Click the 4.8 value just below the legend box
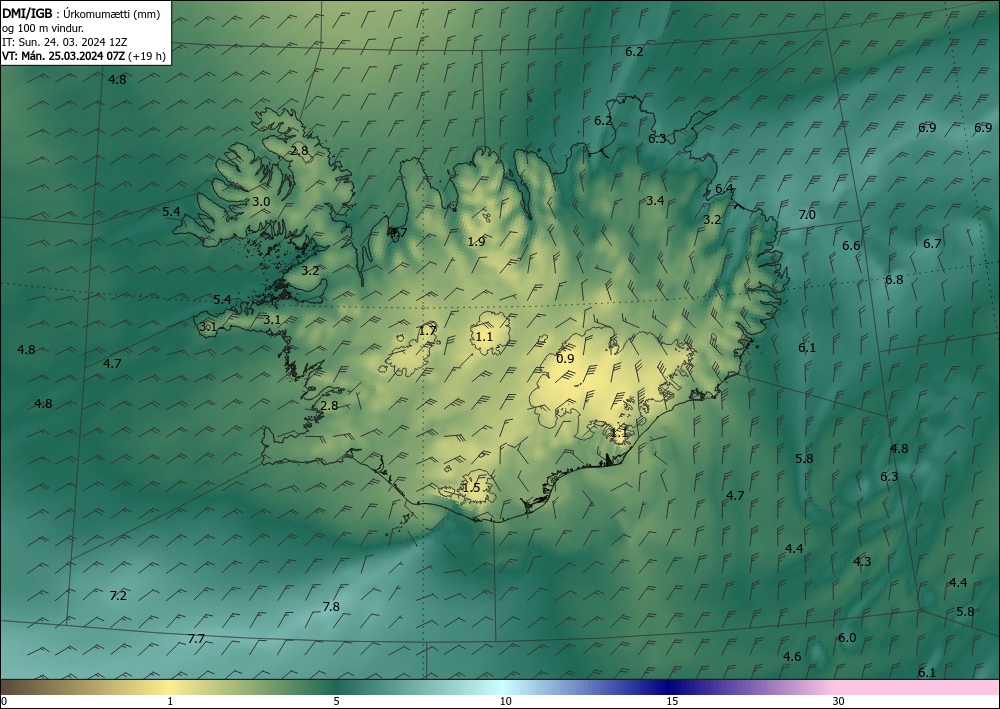Viewport: 1000px width, 709px height. tap(117, 80)
